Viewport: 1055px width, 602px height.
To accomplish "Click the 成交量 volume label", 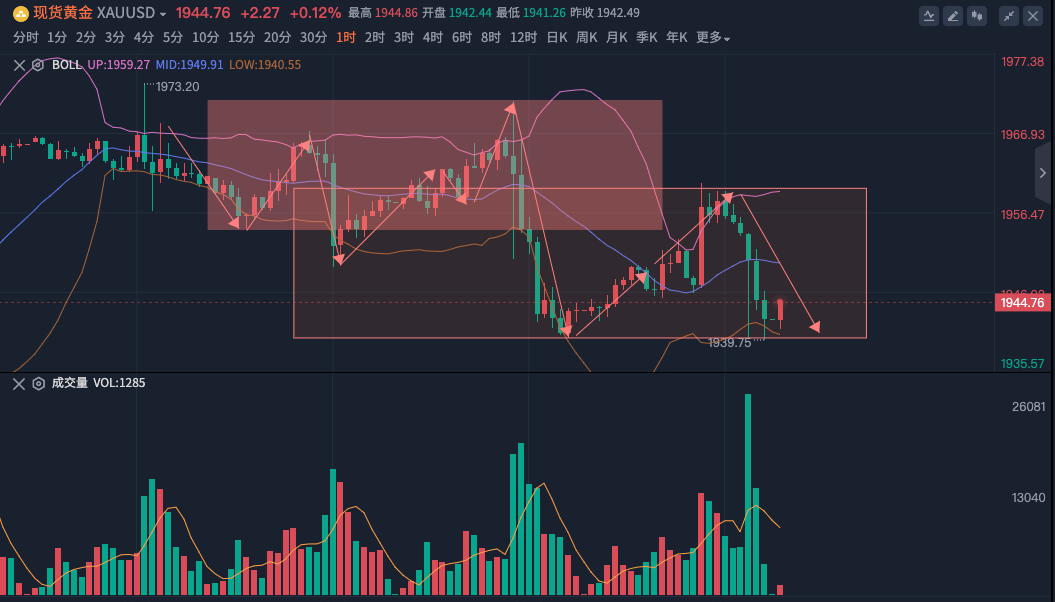I will pyautogui.click(x=69, y=383).
